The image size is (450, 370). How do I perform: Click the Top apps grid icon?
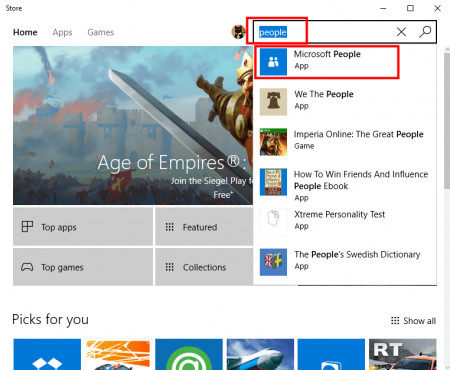coord(27,227)
